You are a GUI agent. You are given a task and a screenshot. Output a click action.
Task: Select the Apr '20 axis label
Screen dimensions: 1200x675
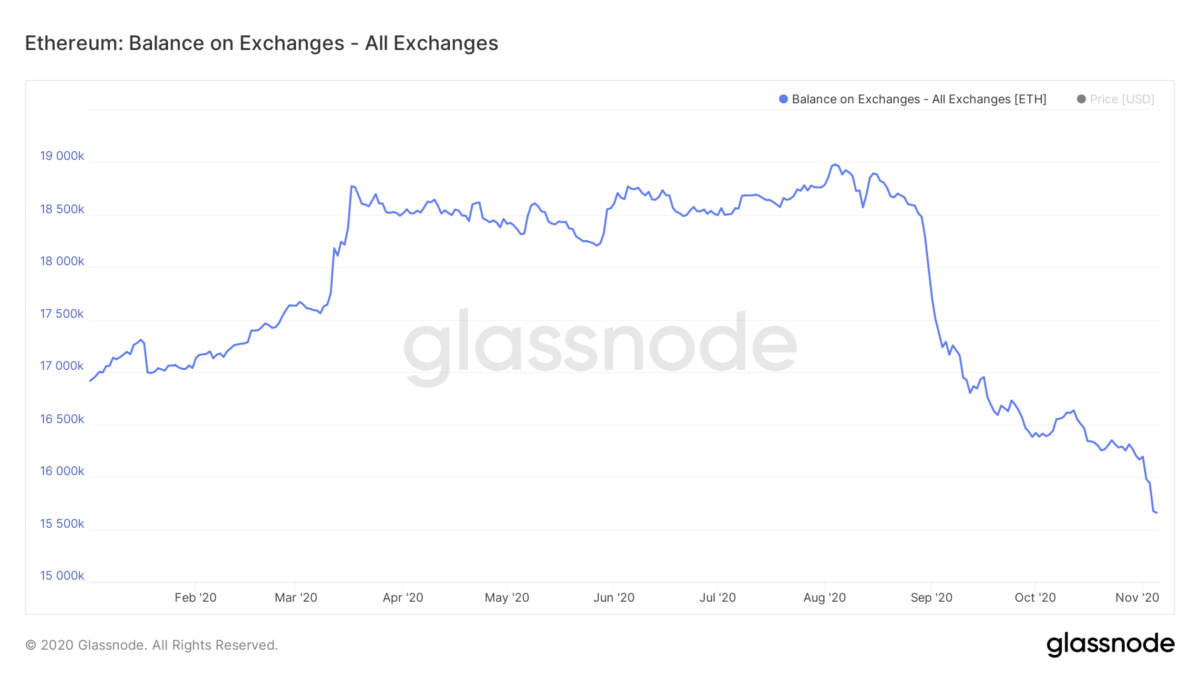pos(403,598)
